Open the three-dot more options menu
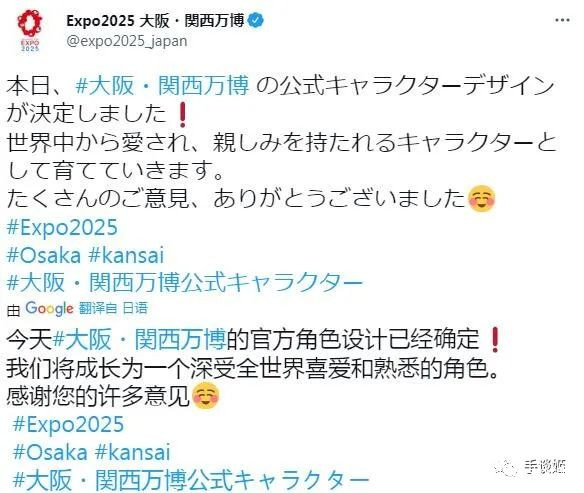The image size is (584, 493). coord(562,20)
